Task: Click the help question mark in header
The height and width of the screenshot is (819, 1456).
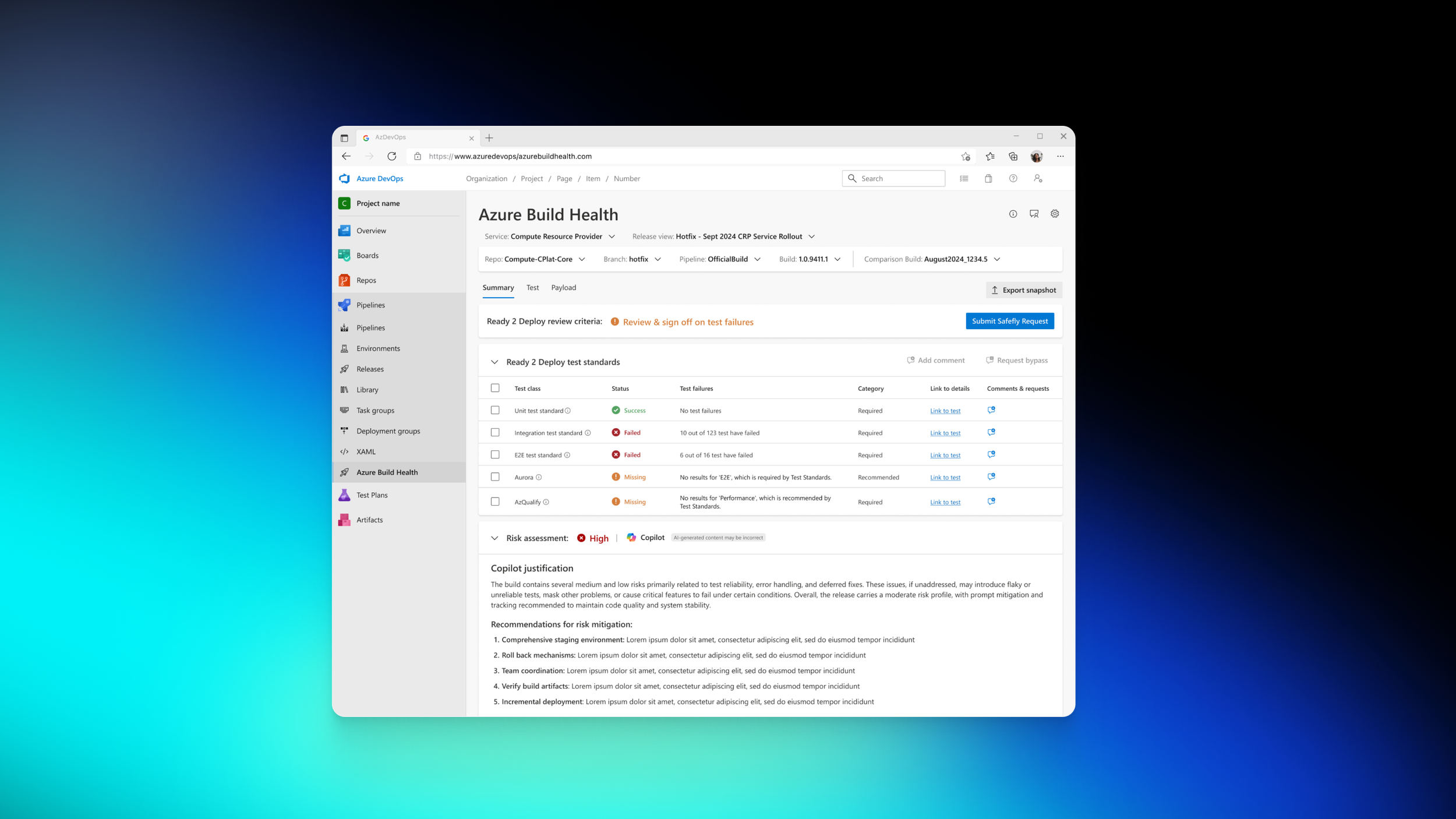Action: (x=1013, y=178)
